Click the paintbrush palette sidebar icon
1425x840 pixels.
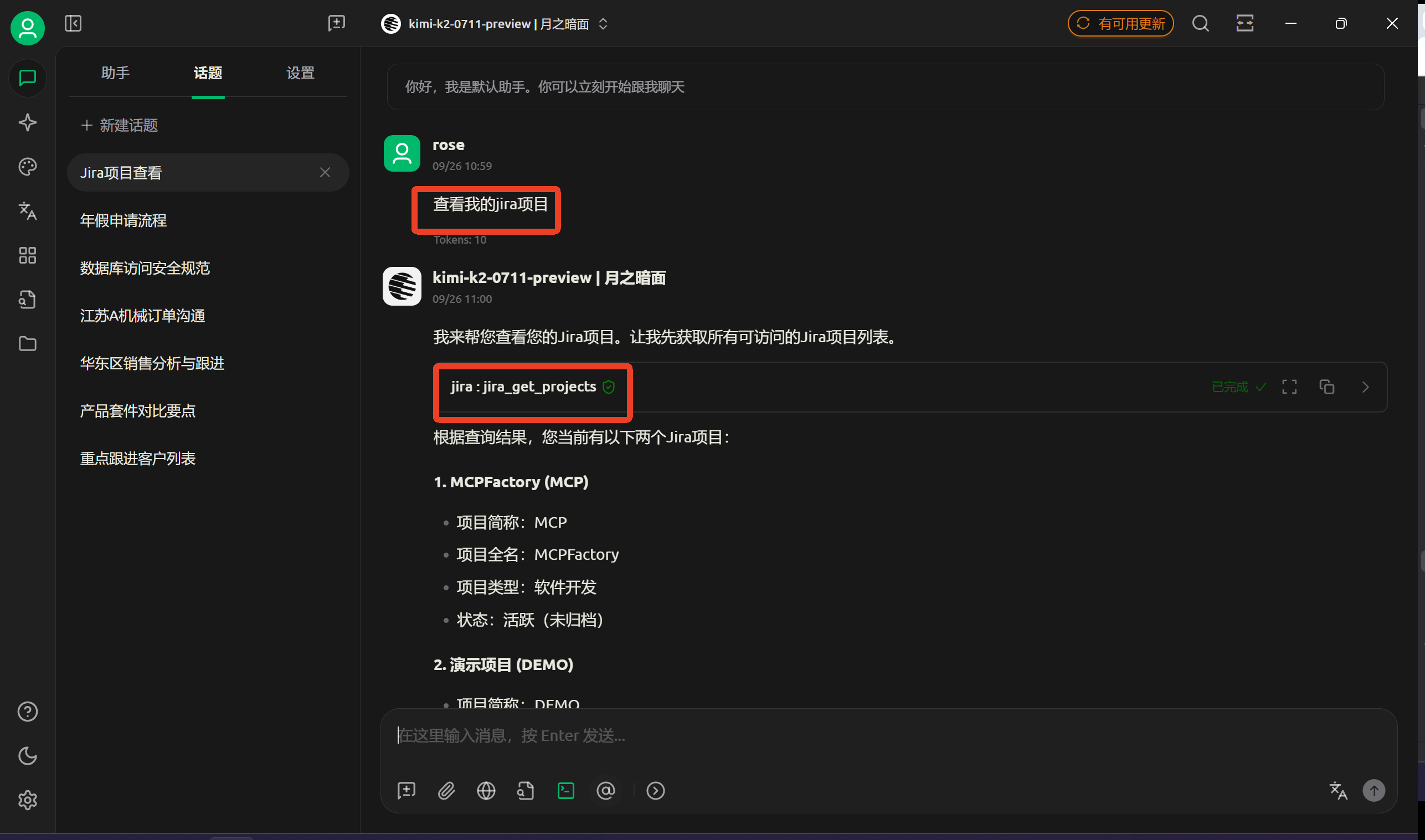(x=27, y=167)
